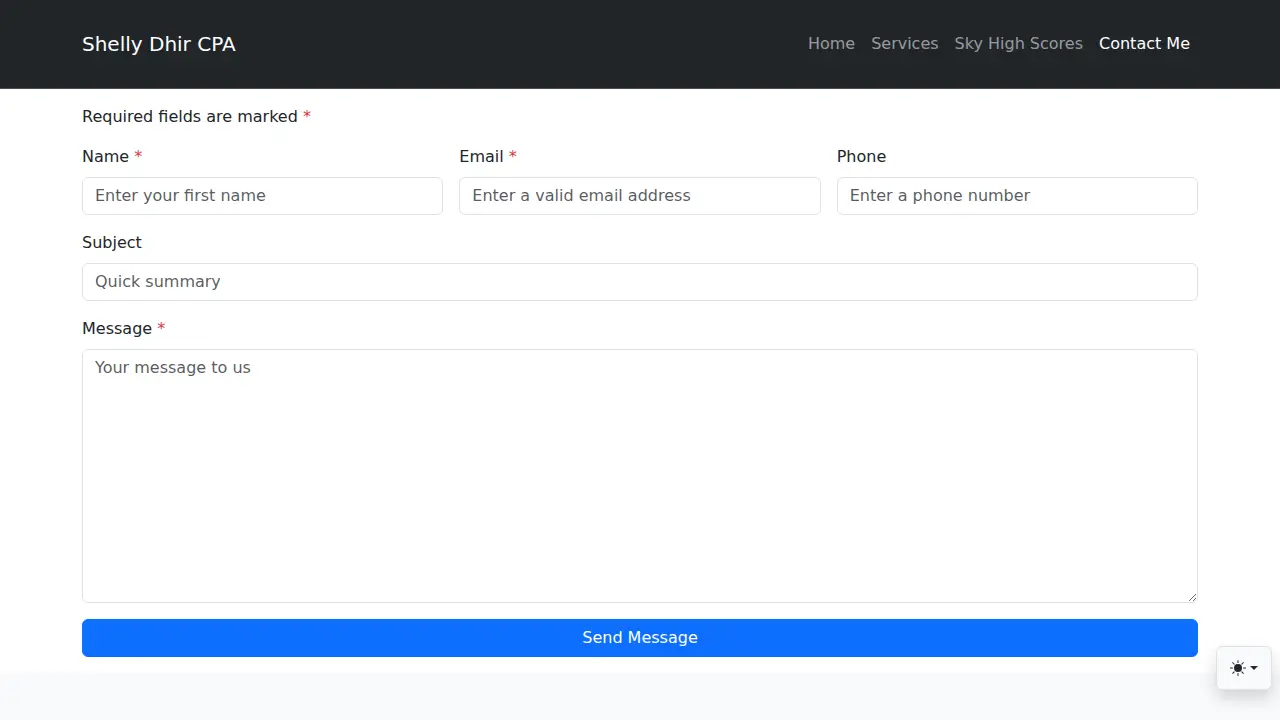Focus the Name input field
Screen dimensions: 1280x720
[x=262, y=196]
